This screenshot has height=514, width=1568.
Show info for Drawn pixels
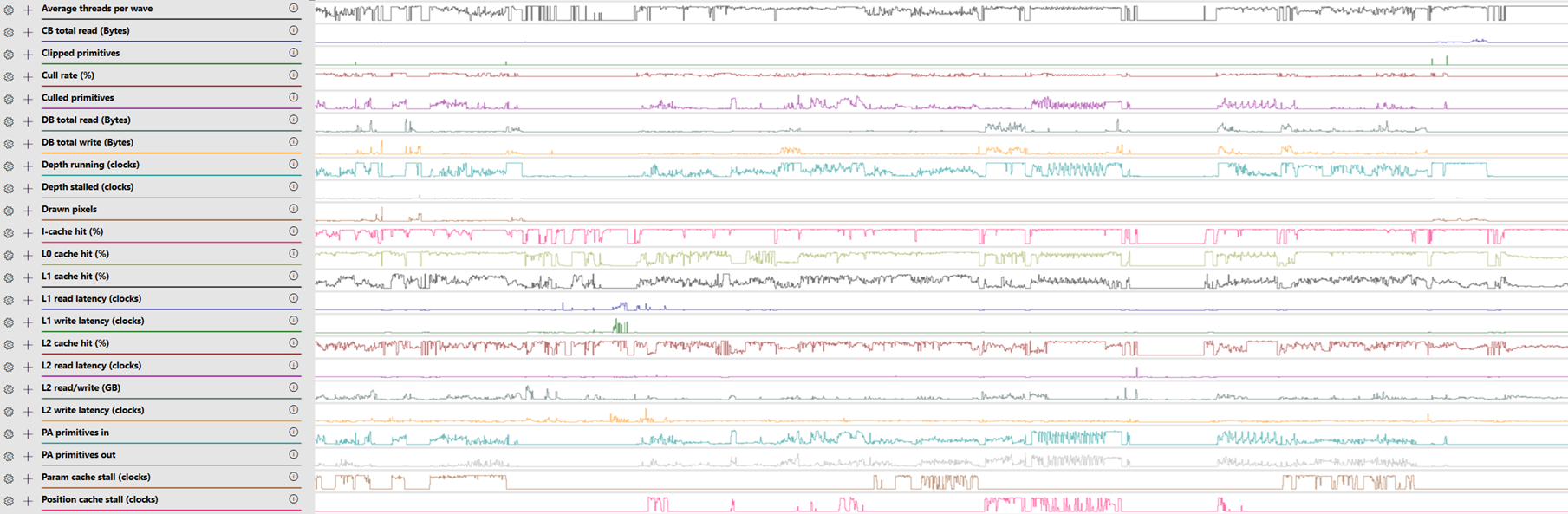[294, 209]
